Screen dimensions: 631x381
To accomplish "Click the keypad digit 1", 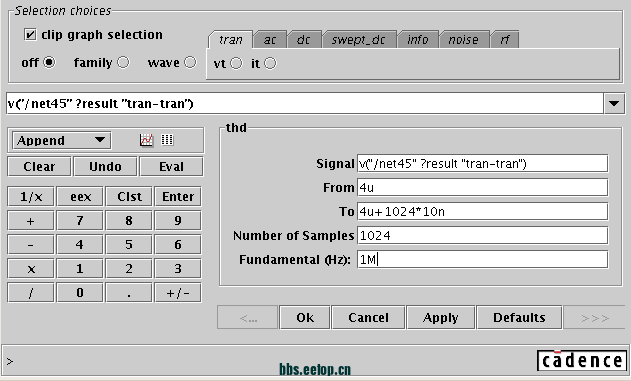I will click(80, 269).
